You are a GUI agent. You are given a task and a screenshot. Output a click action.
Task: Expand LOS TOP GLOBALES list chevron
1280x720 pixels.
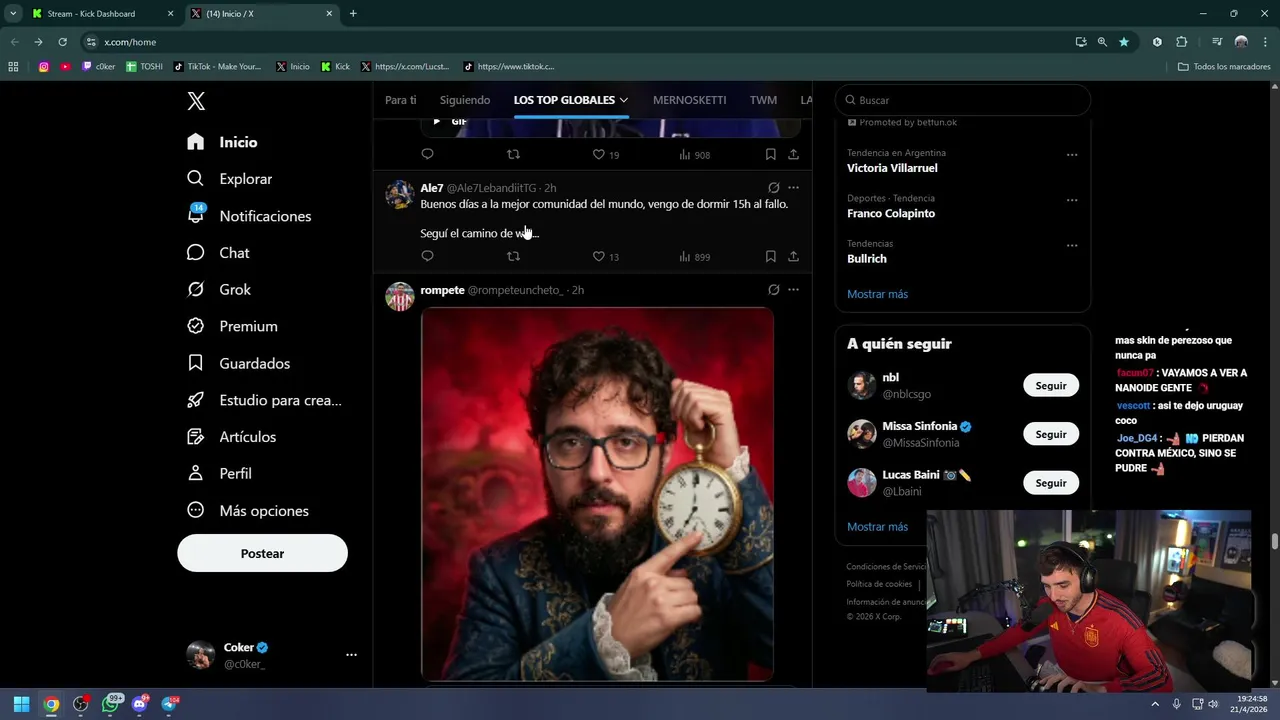point(624,100)
